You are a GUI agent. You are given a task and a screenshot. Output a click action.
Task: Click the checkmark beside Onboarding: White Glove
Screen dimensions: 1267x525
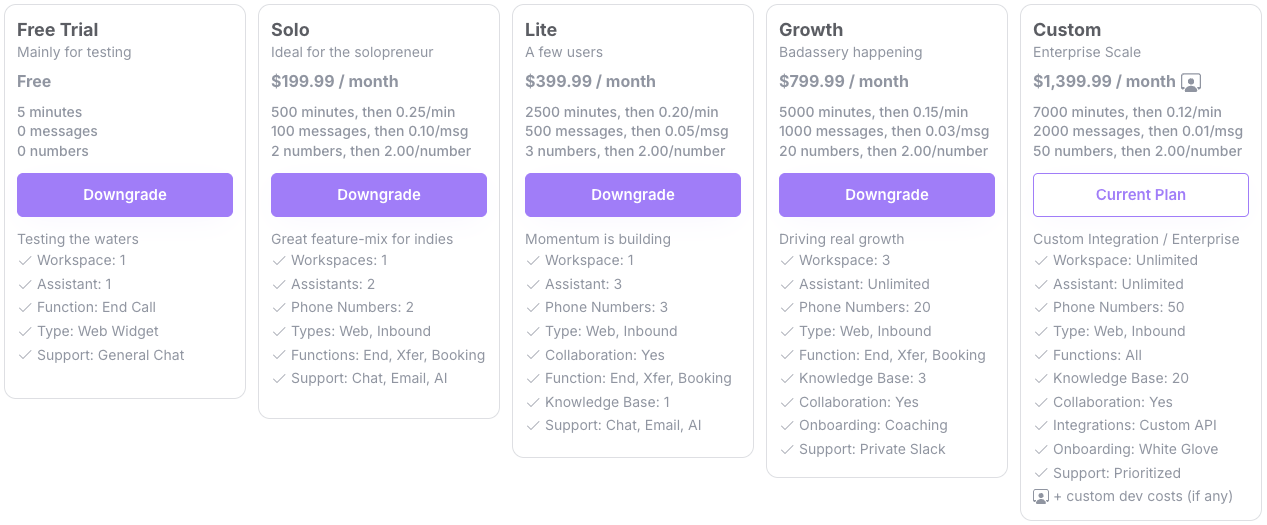[1041, 450]
